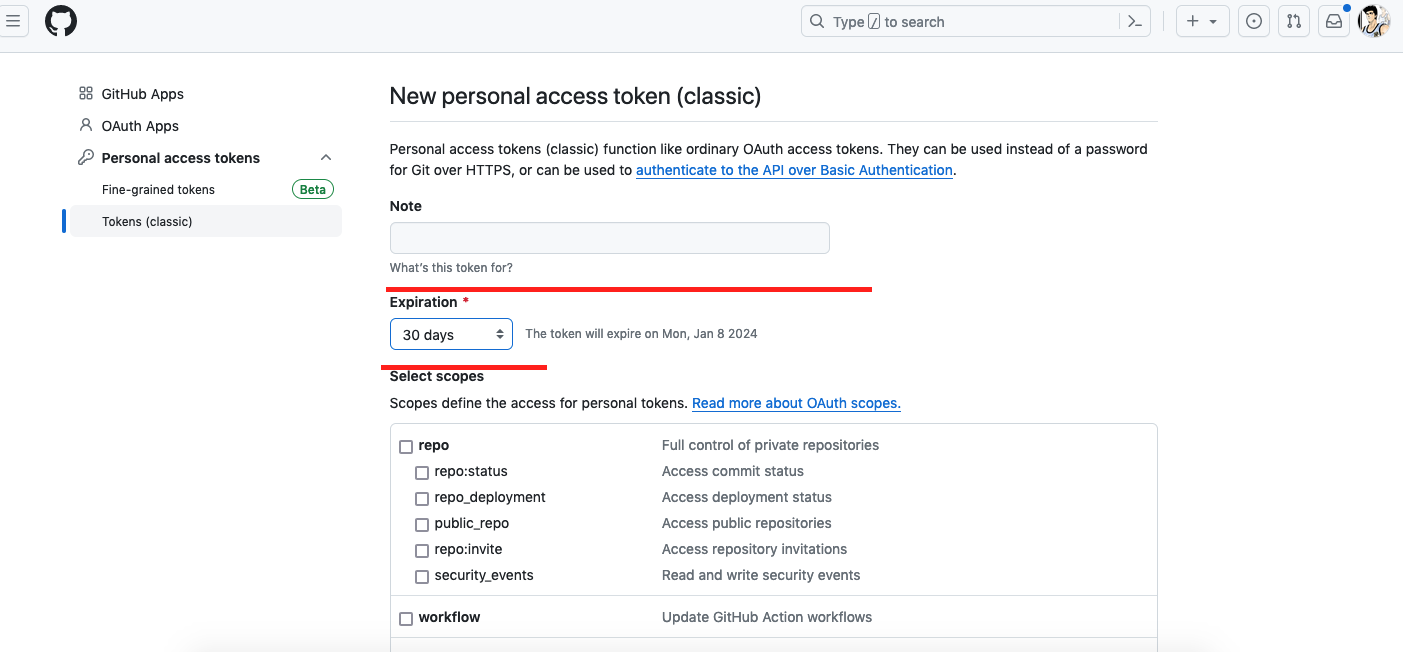The width and height of the screenshot is (1403, 652).
Task: Select Fine-grained tokens in the sidebar
Action: tap(158, 190)
